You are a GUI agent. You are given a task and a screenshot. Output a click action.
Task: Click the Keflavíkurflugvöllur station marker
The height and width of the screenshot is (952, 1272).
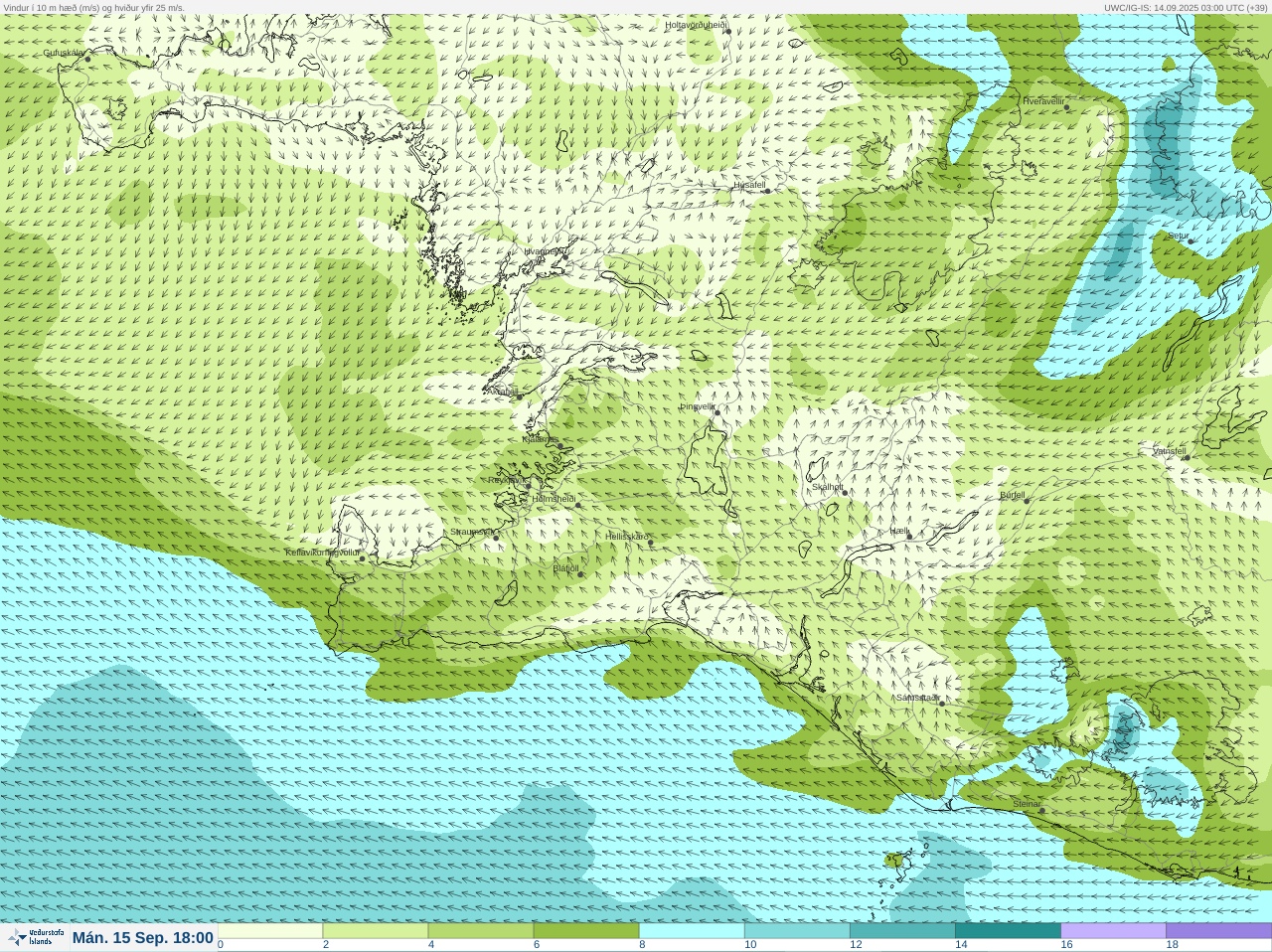click(x=362, y=558)
